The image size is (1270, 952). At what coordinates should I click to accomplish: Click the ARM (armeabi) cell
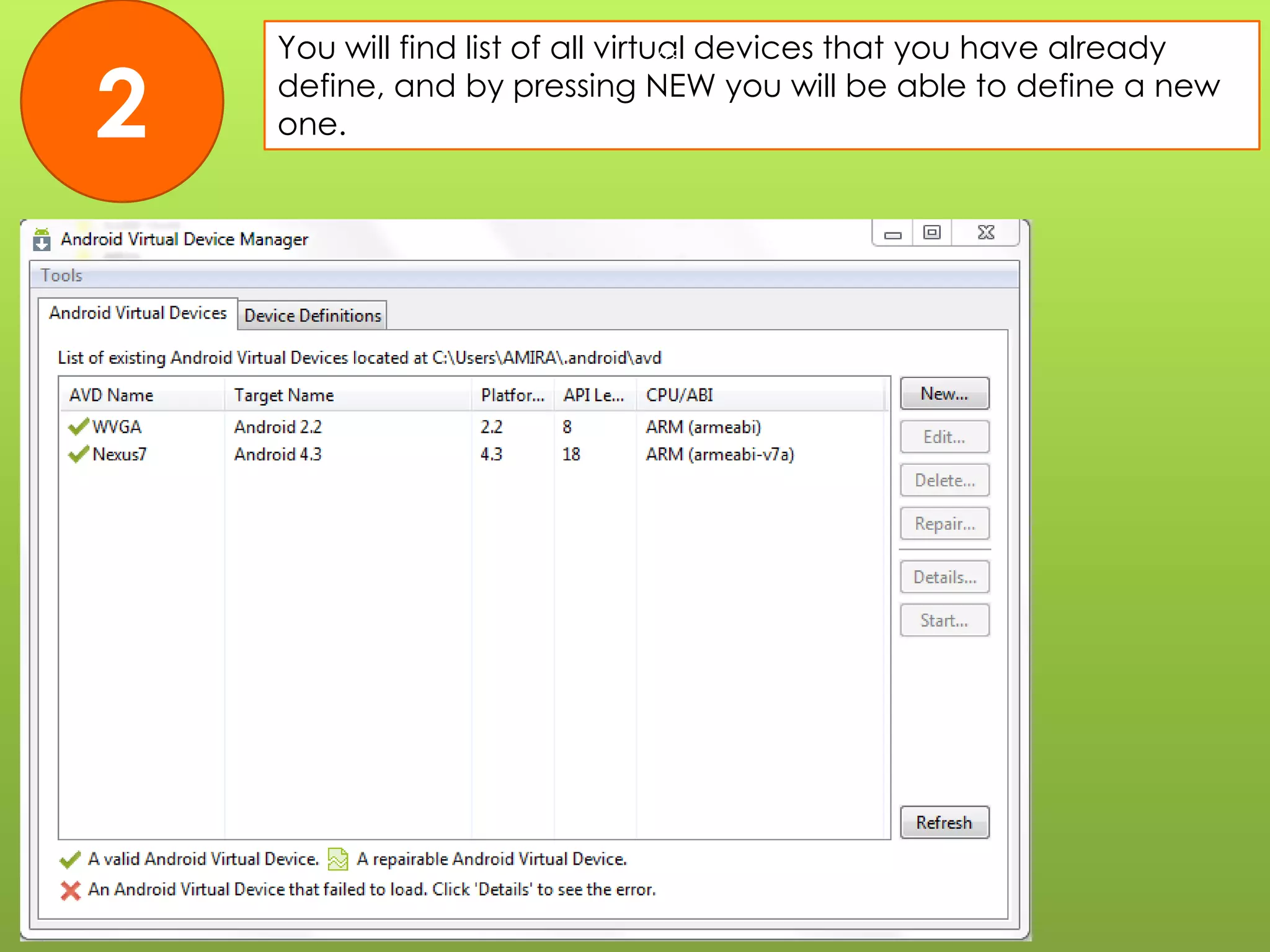(x=703, y=427)
